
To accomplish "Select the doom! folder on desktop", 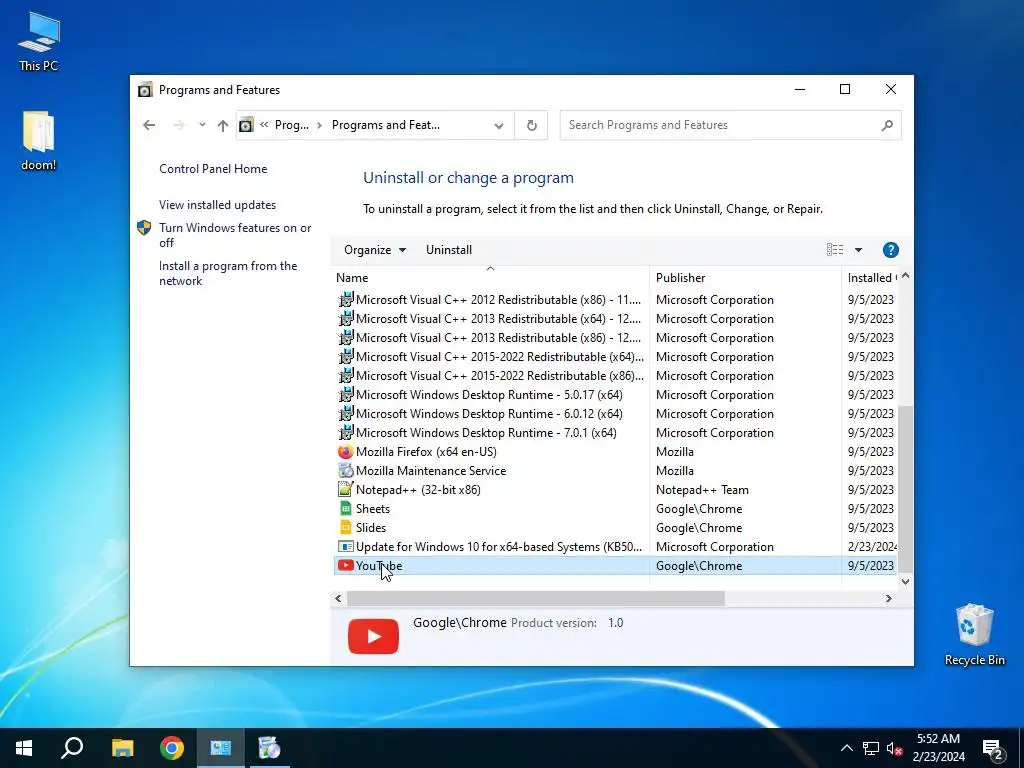I will 39,140.
